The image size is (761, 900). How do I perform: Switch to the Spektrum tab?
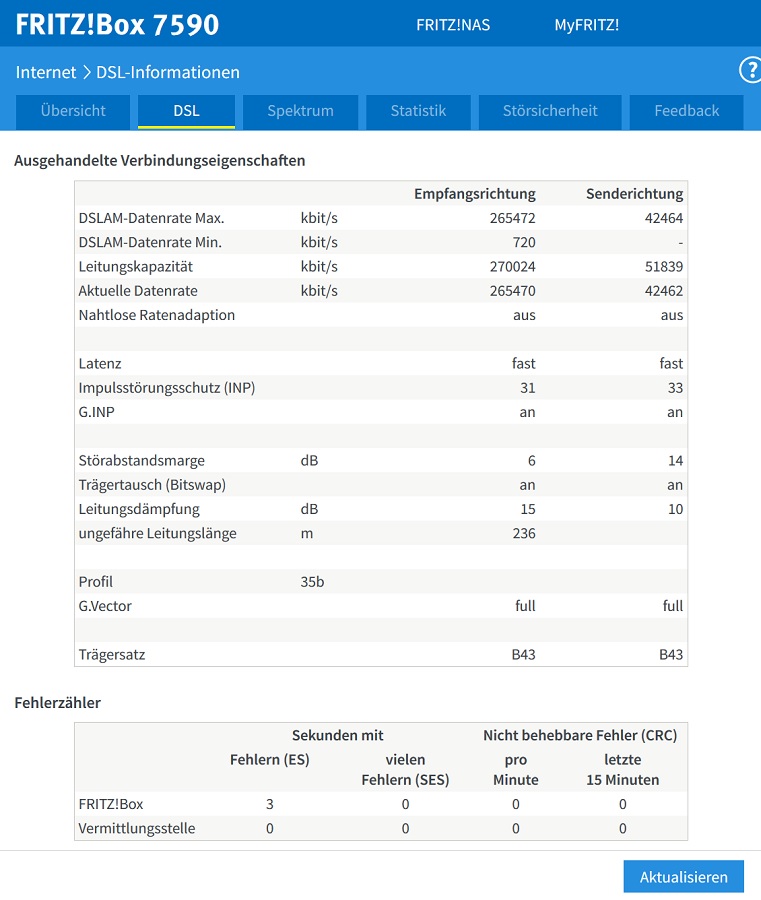[300, 111]
